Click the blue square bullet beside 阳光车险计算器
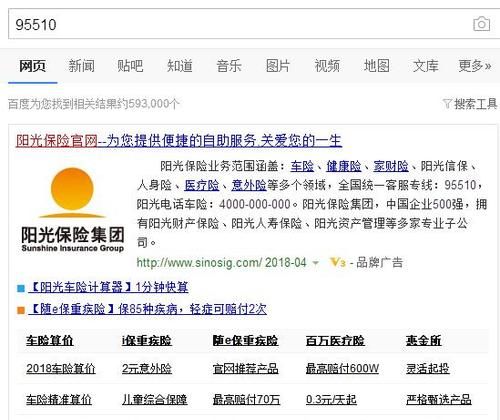 tap(21, 288)
